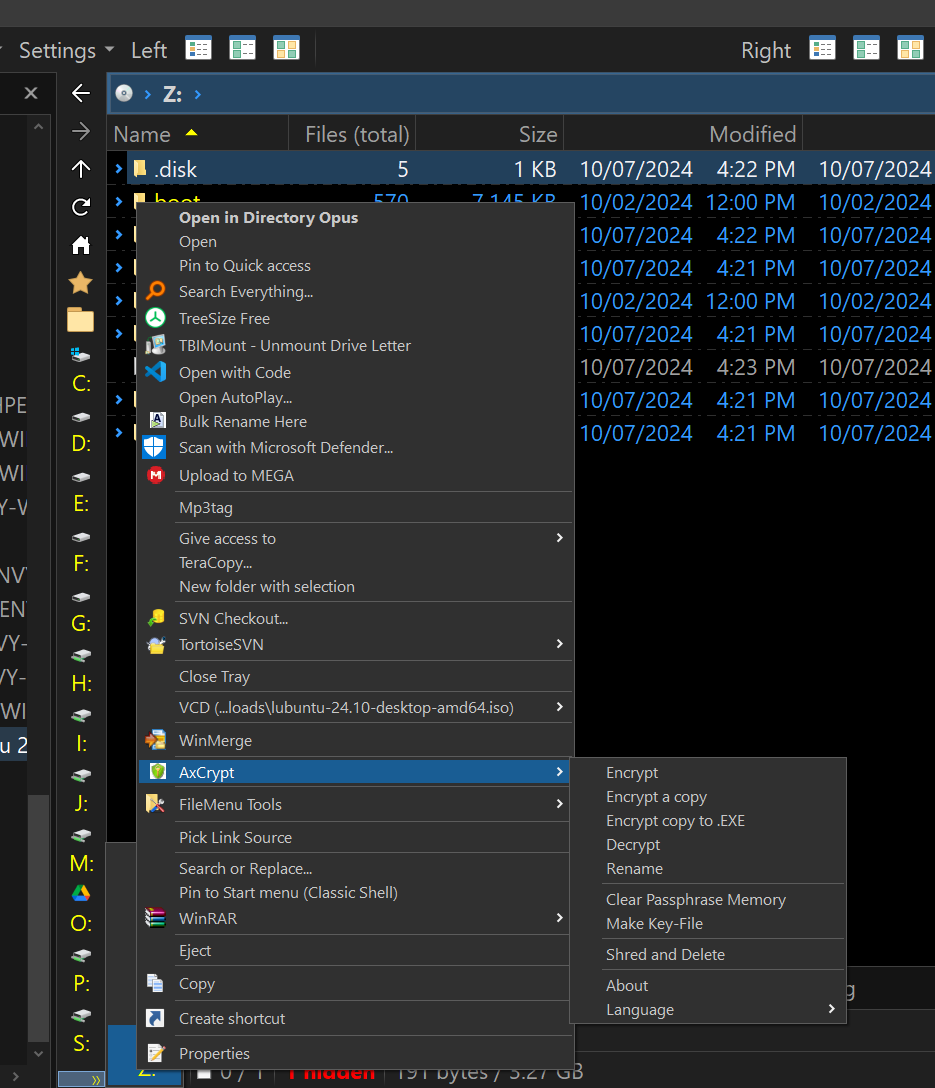Set Right pane to details view icon

point(823,49)
